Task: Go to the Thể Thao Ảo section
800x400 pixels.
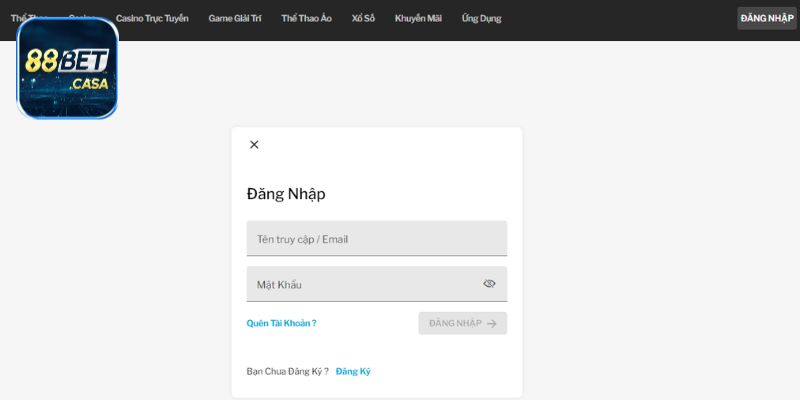Action: coord(306,18)
